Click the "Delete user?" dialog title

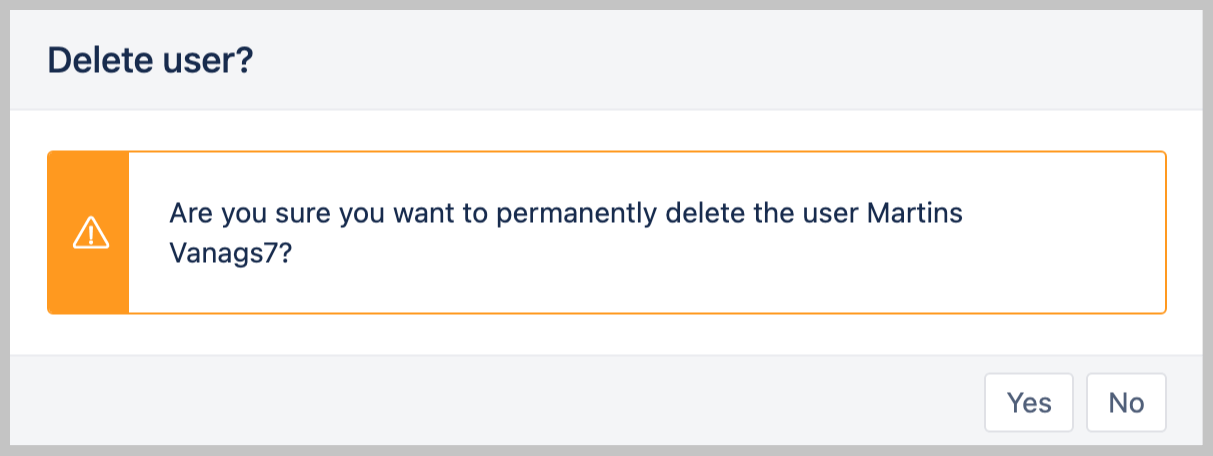(x=150, y=61)
